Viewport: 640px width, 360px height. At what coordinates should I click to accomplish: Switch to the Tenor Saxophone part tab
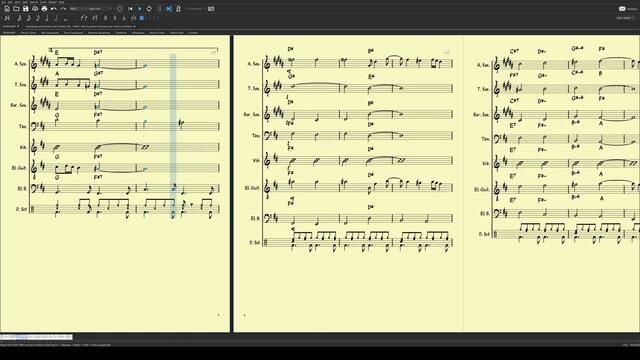click(73, 33)
